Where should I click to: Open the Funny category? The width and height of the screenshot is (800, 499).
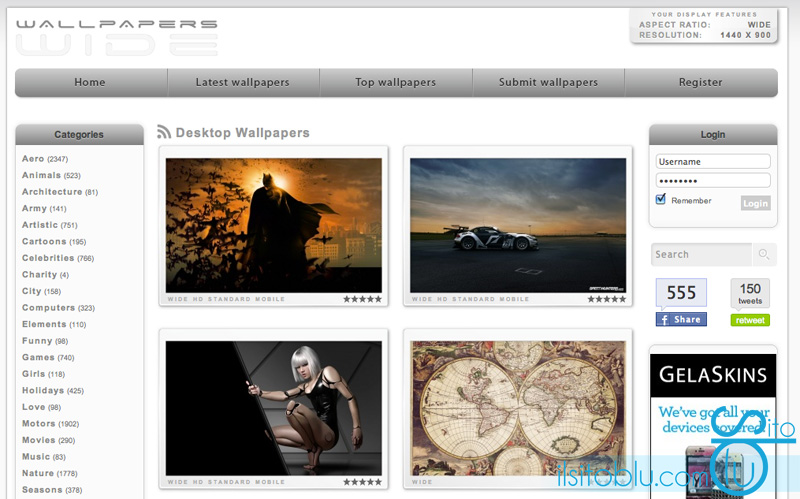pos(45,341)
